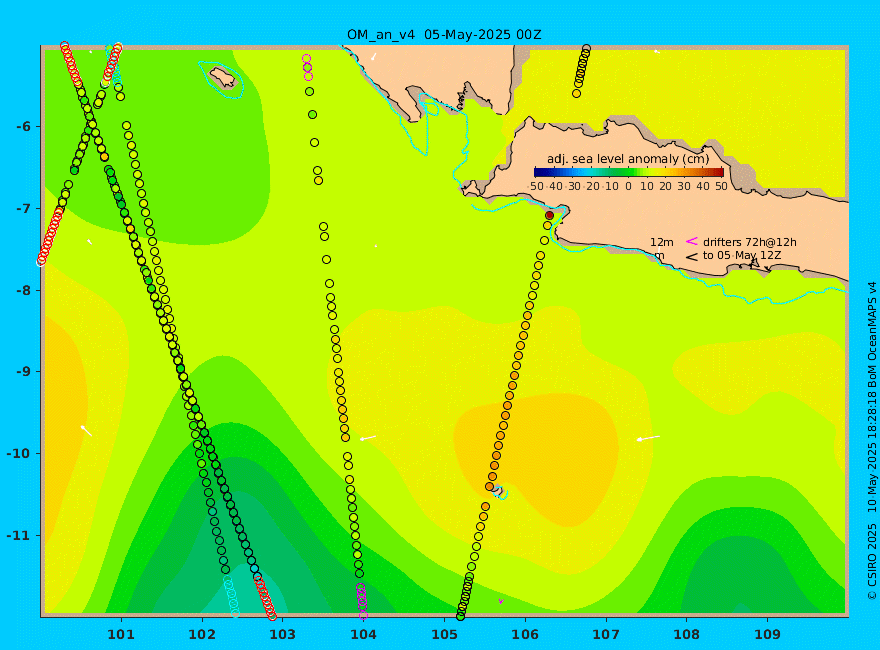Click the 'drifters 72h@12h' legend text
Image resolution: width=880 pixels, height=650 pixels.
click(749, 242)
